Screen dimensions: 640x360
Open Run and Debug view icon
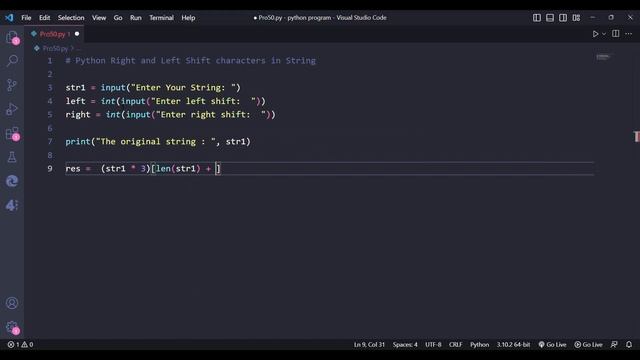tap(12, 109)
